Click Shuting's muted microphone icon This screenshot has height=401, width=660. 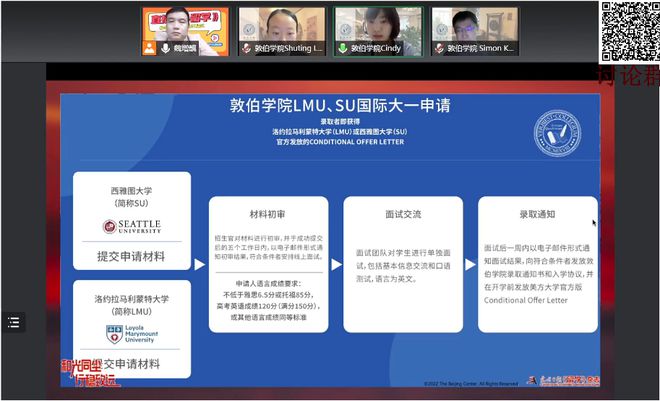[247, 48]
